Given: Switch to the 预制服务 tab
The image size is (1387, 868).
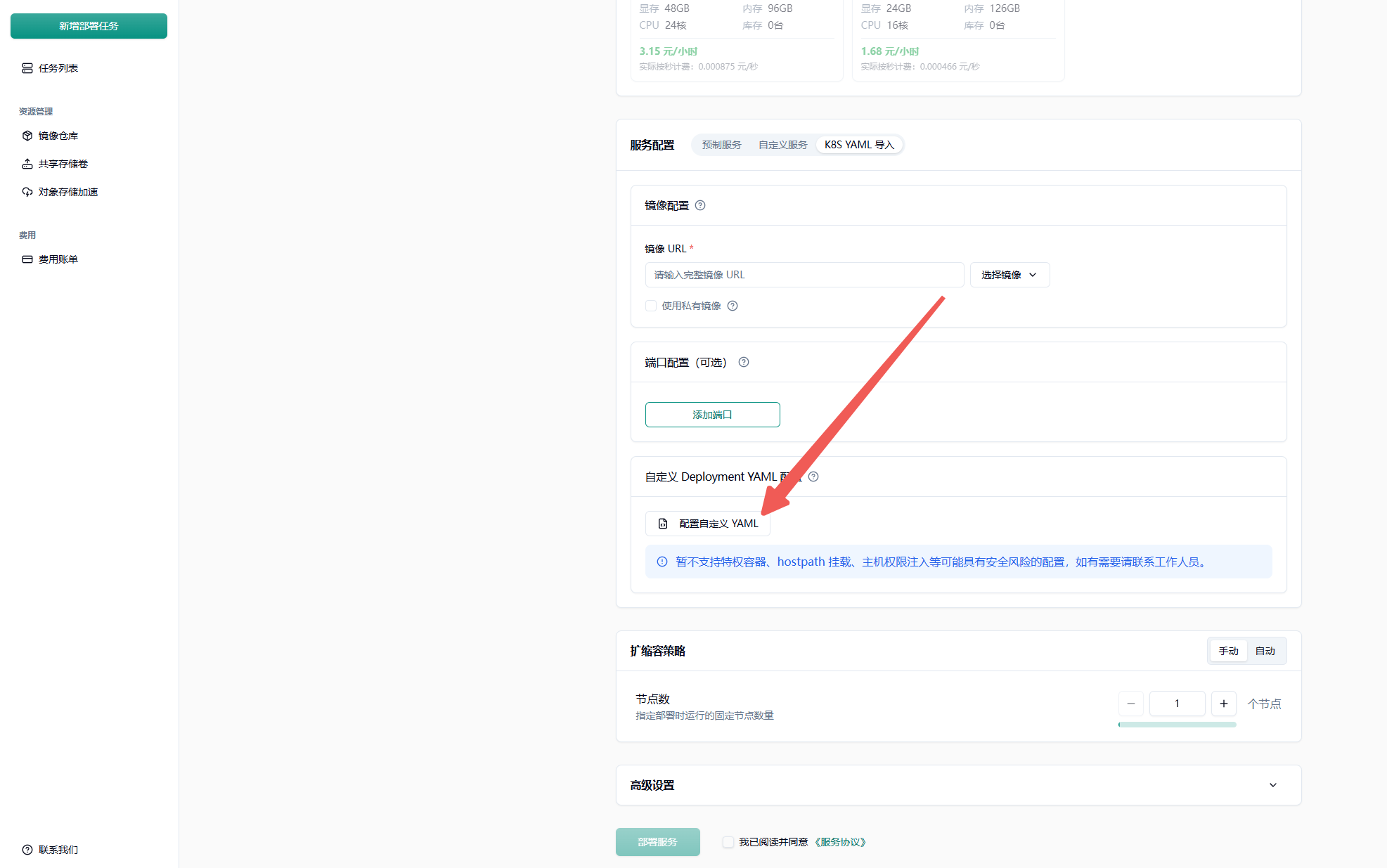Looking at the screenshot, I should click(721, 145).
